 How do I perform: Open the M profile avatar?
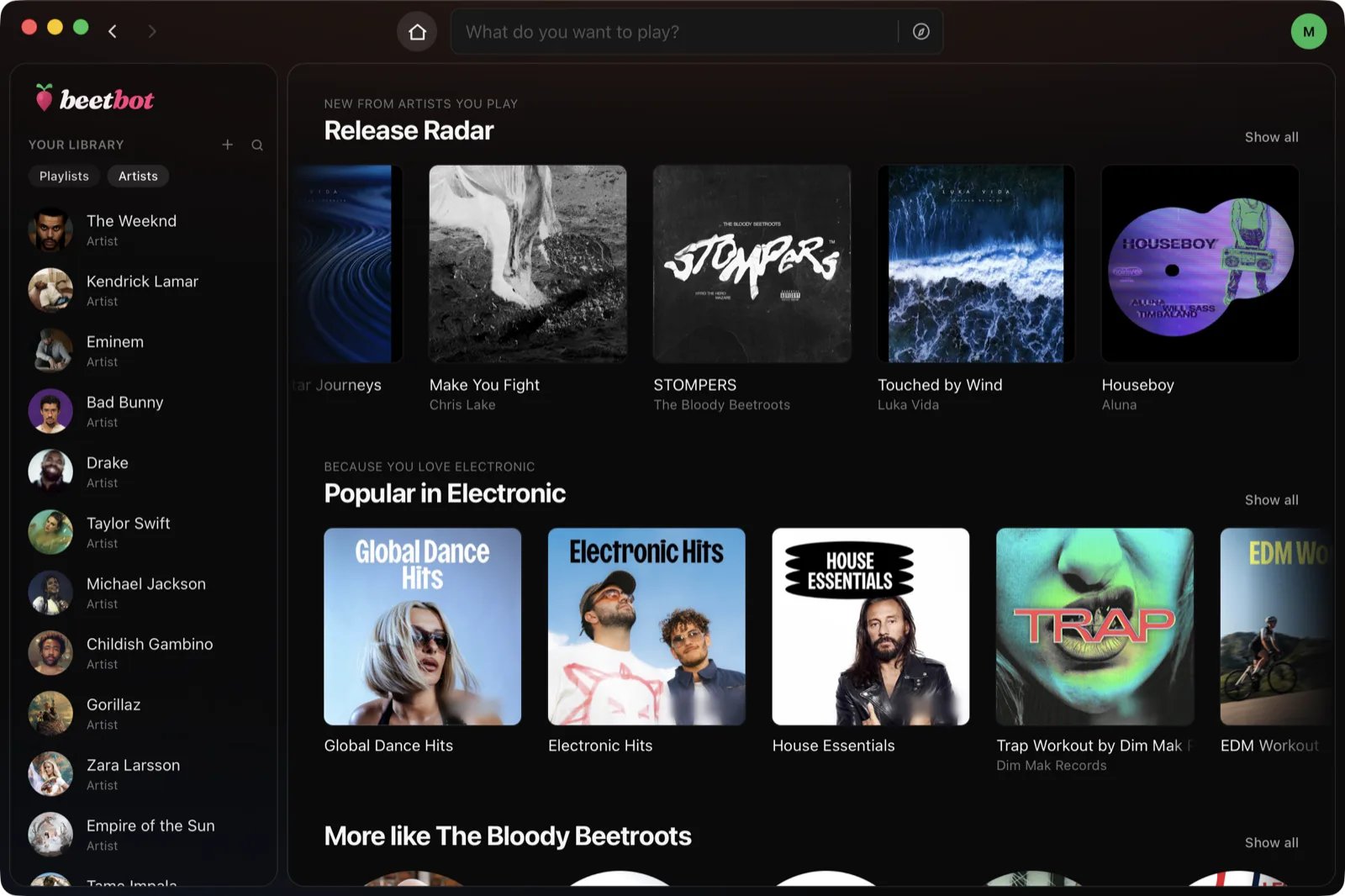click(1308, 32)
